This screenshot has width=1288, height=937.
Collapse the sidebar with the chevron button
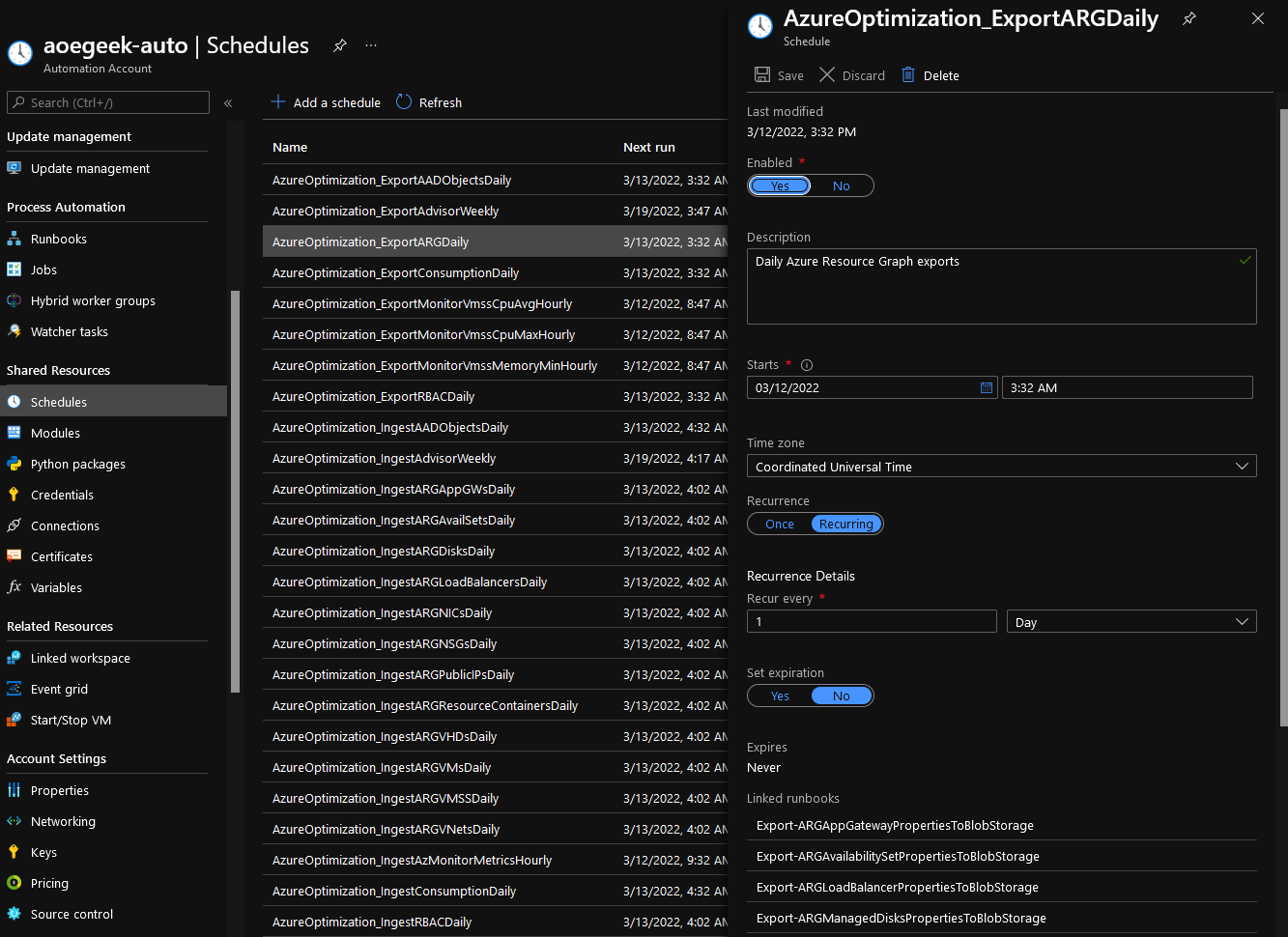tap(228, 102)
